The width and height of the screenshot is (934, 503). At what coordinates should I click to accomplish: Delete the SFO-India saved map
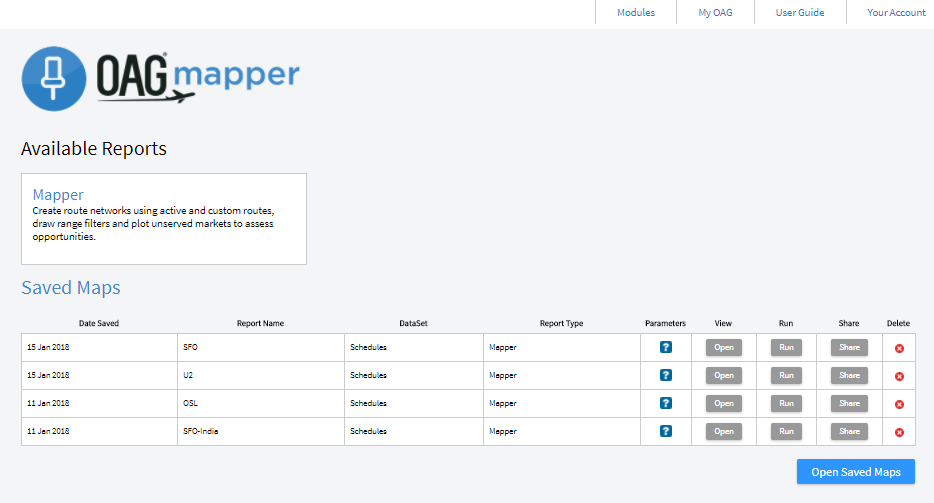899,432
